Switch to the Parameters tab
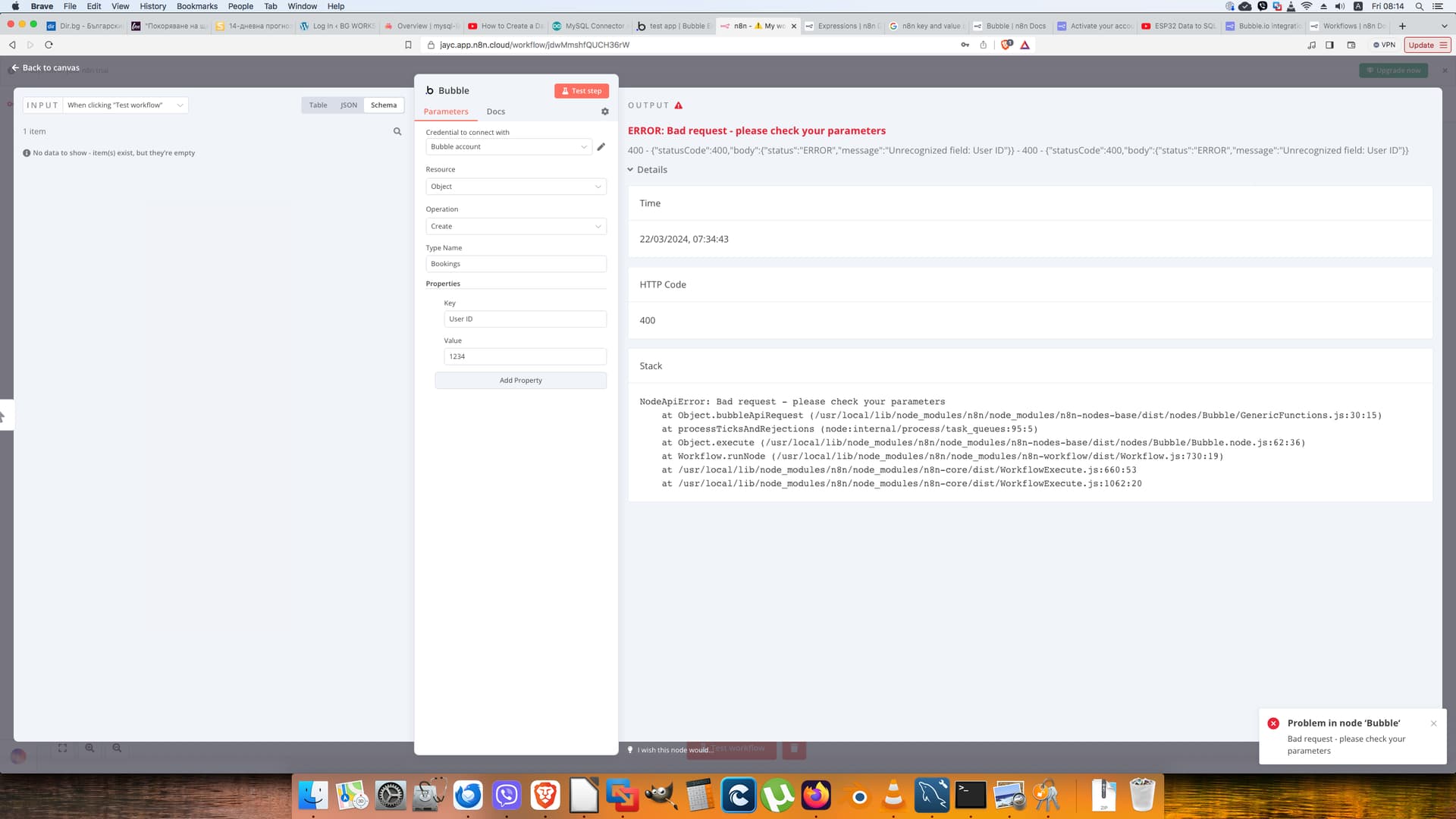This screenshot has height=819, width=1456. [446, 111]
